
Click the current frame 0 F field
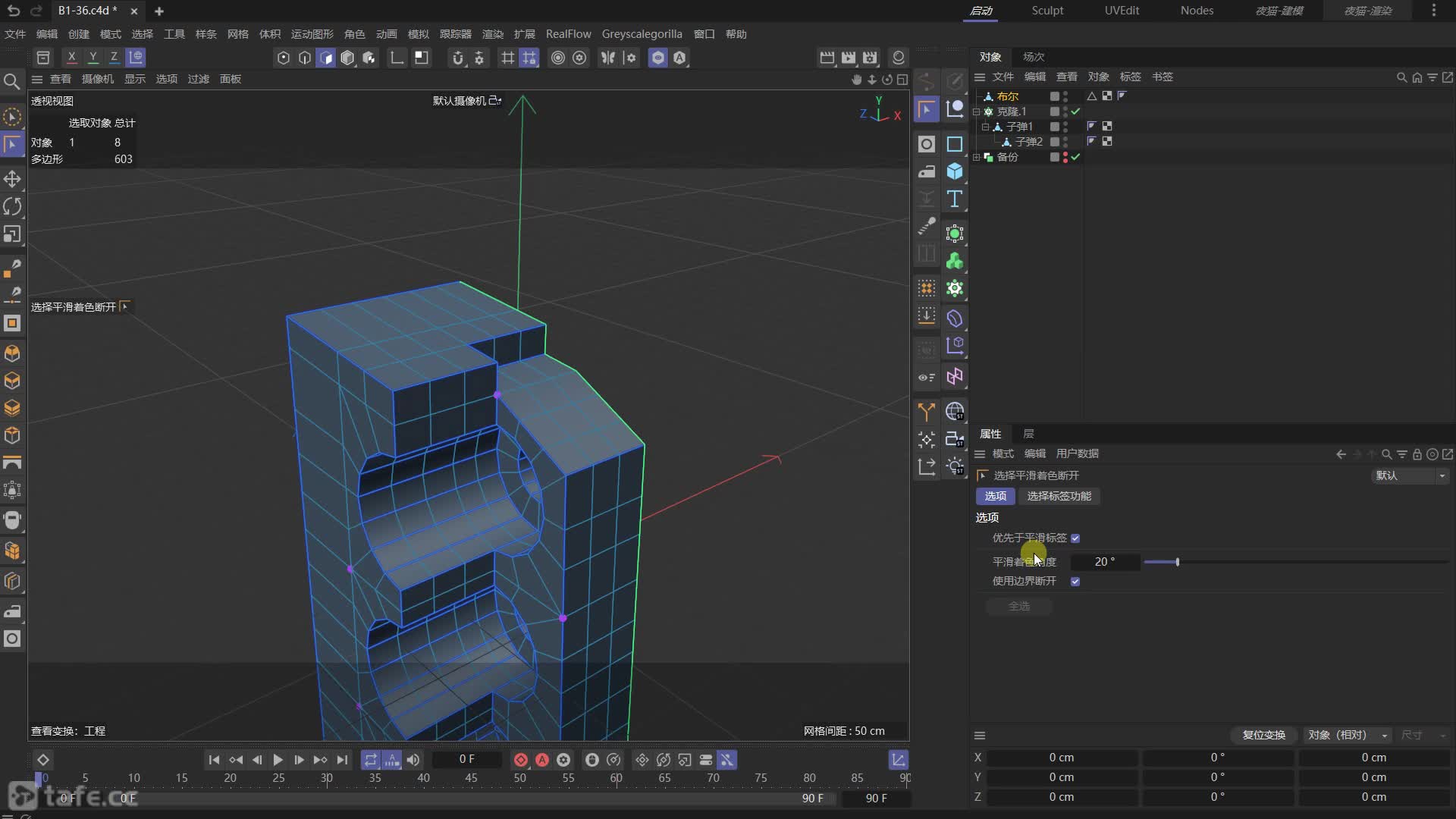pos(467,760)
